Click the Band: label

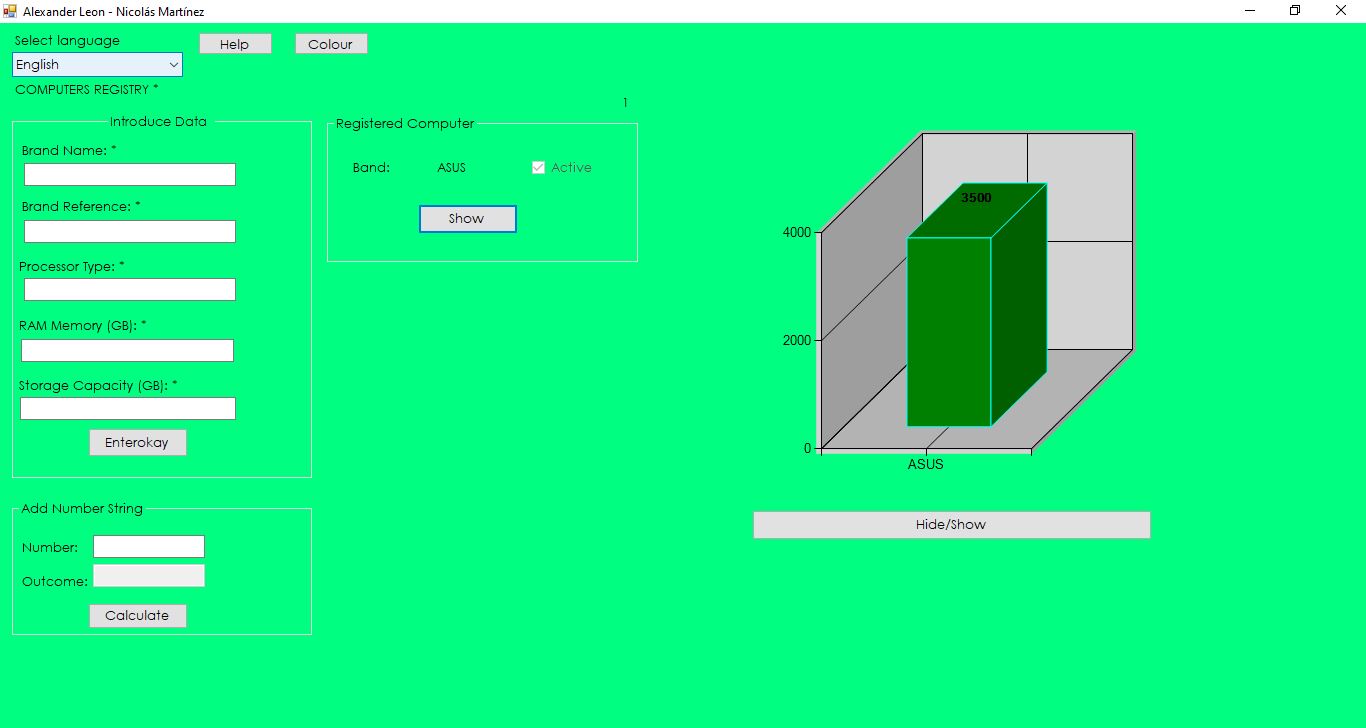point(371,168)
